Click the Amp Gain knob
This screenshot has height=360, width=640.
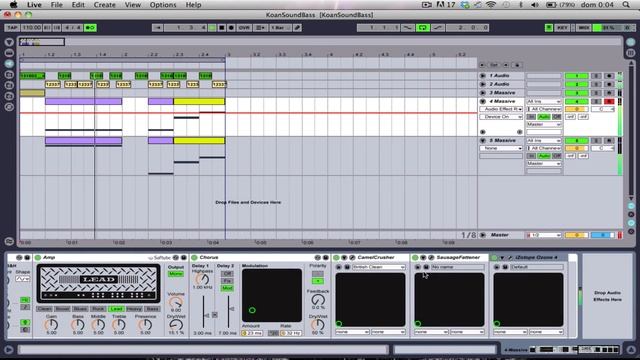click(x=51, y=325)
